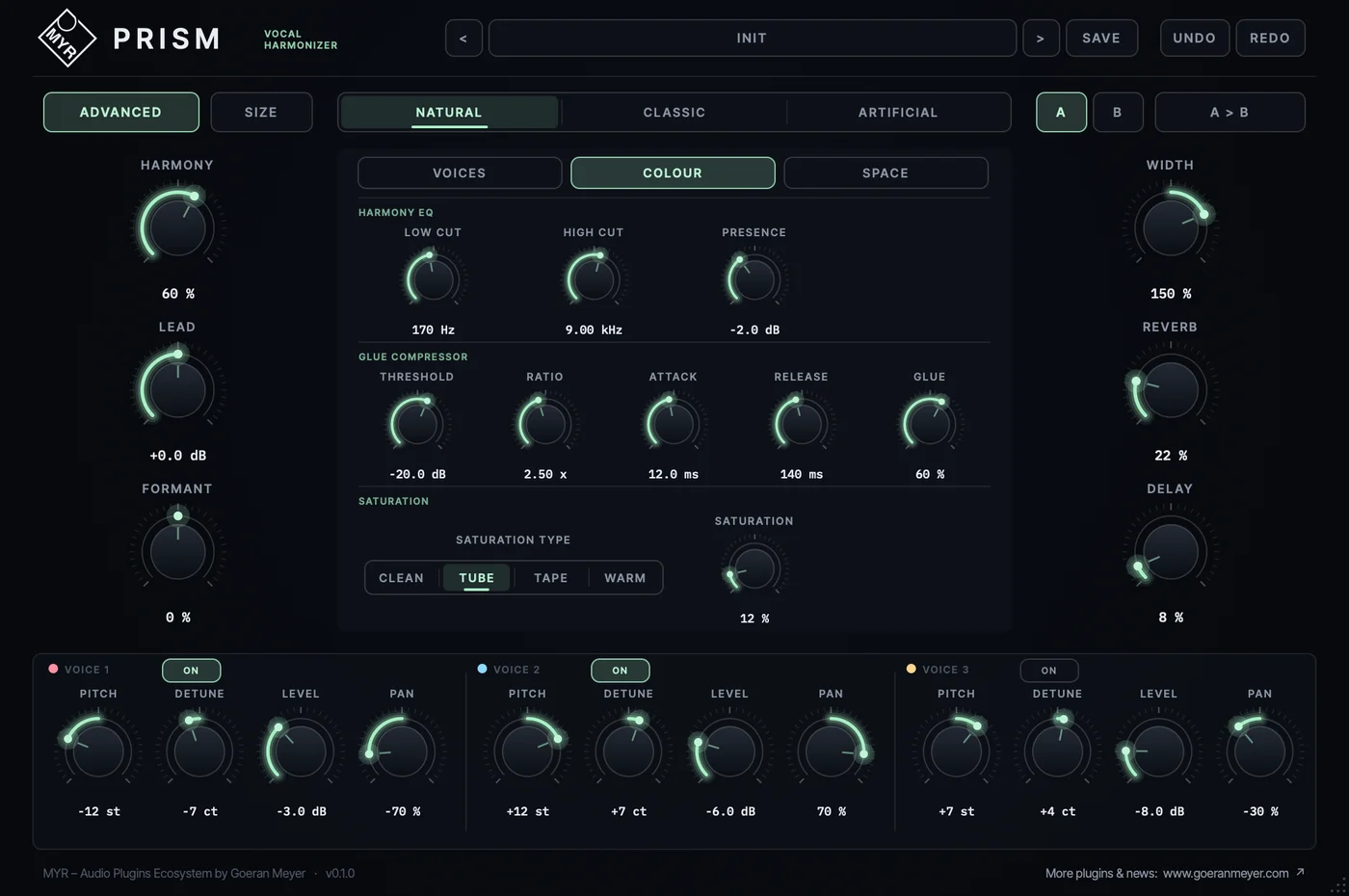The image size is (1349, 896).
Task: Switch to the ARTIFICIAL mode tab
Action: point(898,113)
